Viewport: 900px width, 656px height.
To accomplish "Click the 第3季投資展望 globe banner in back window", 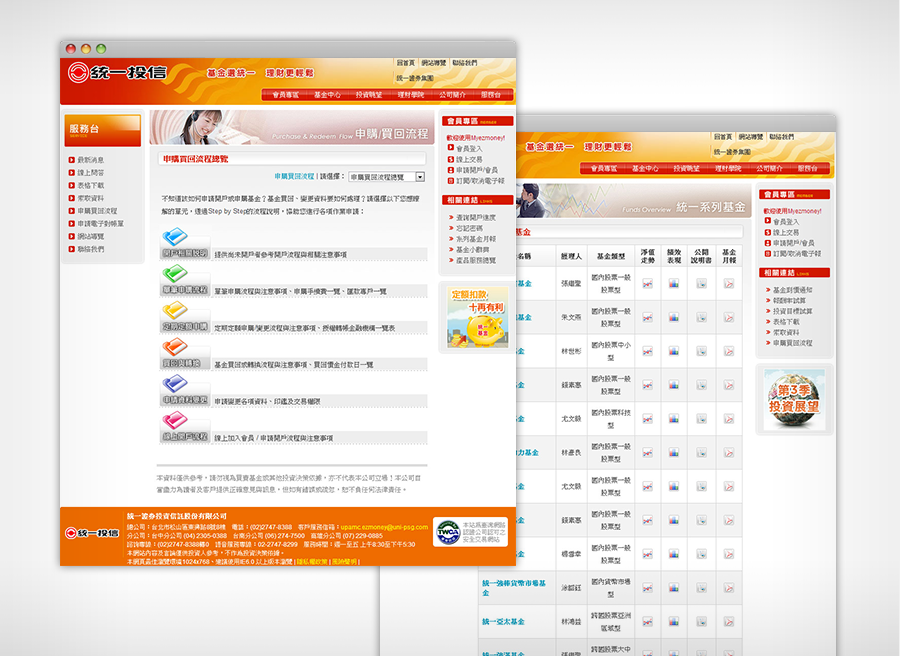I will point(794,399).
